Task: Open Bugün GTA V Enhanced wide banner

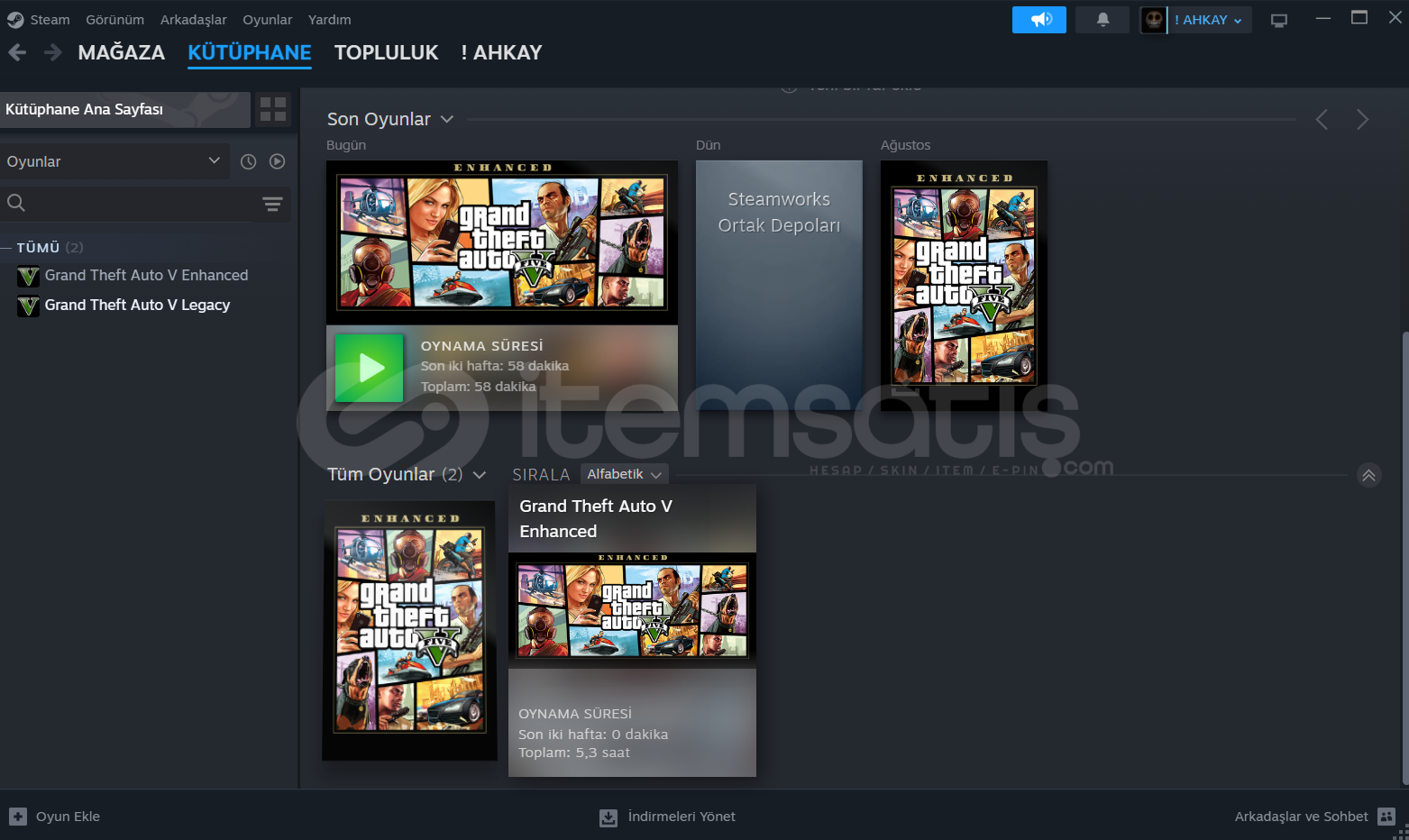Action: point(502,242)
